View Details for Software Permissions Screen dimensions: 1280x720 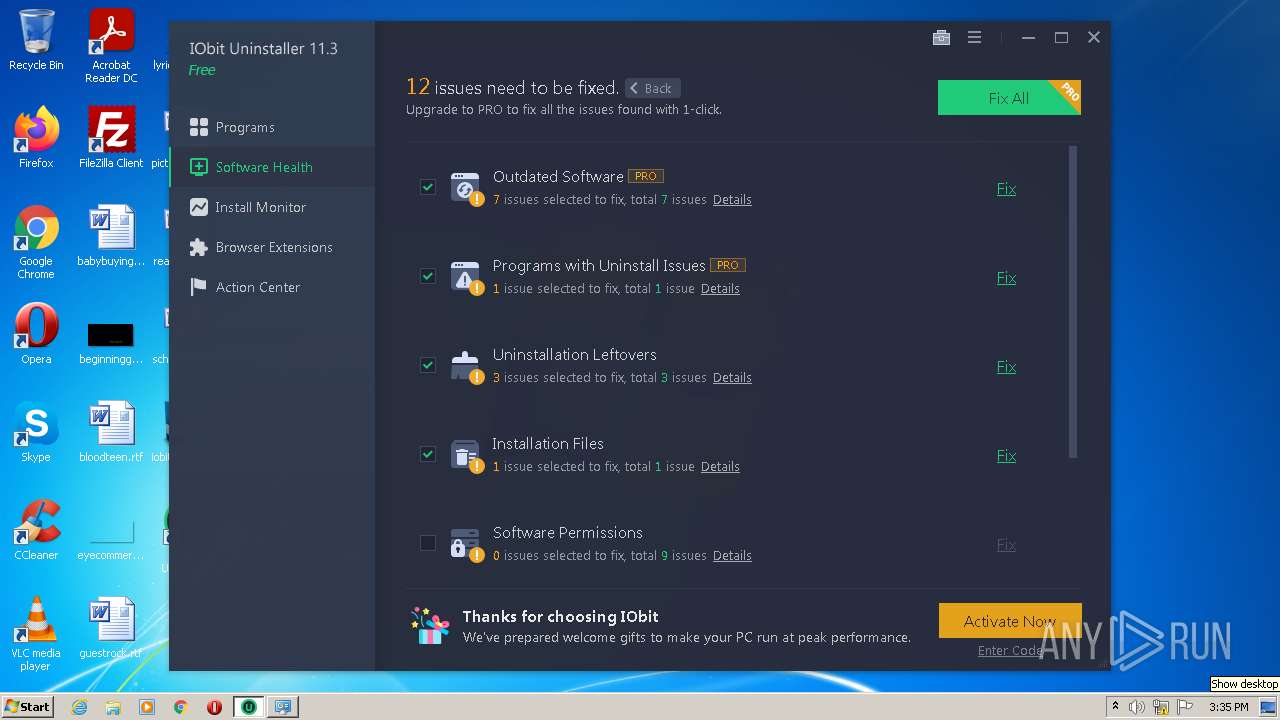coord(732,556)
